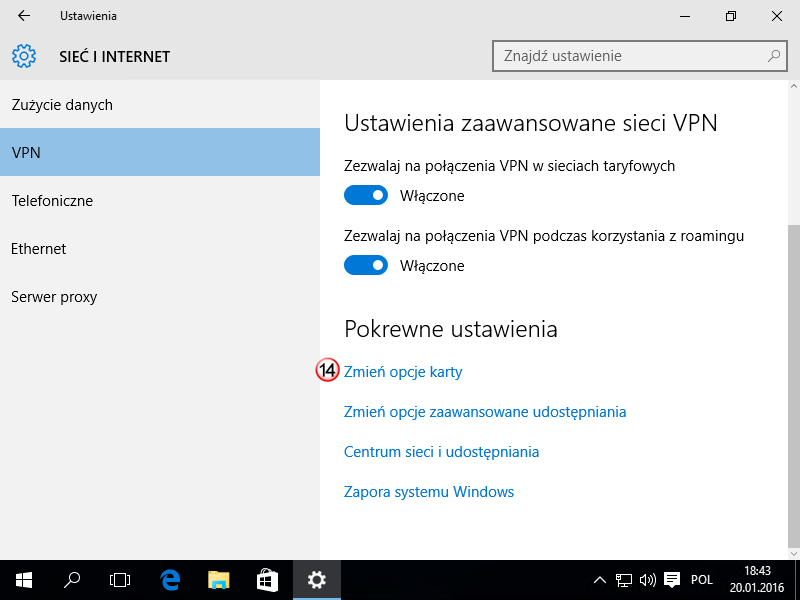Click scrollbar up arrow
Viewport: 800px width, 600px height.
point(794,86)
